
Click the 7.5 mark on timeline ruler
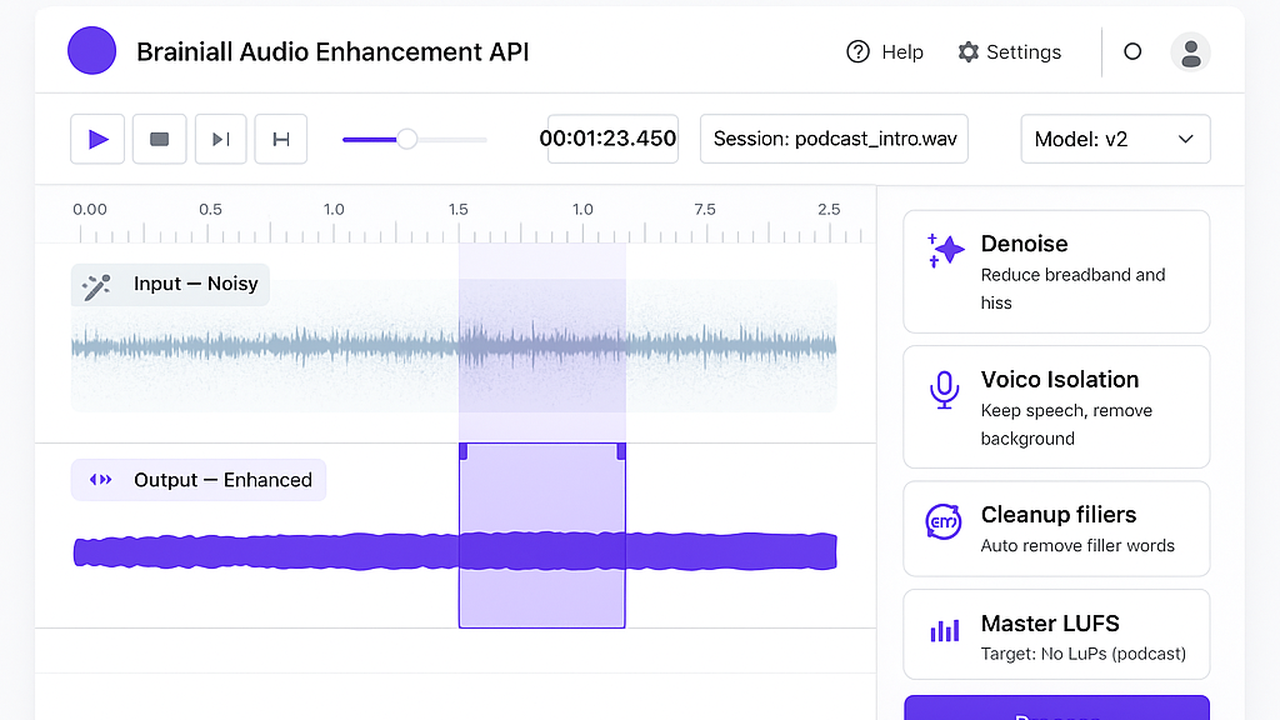[705, 209]
